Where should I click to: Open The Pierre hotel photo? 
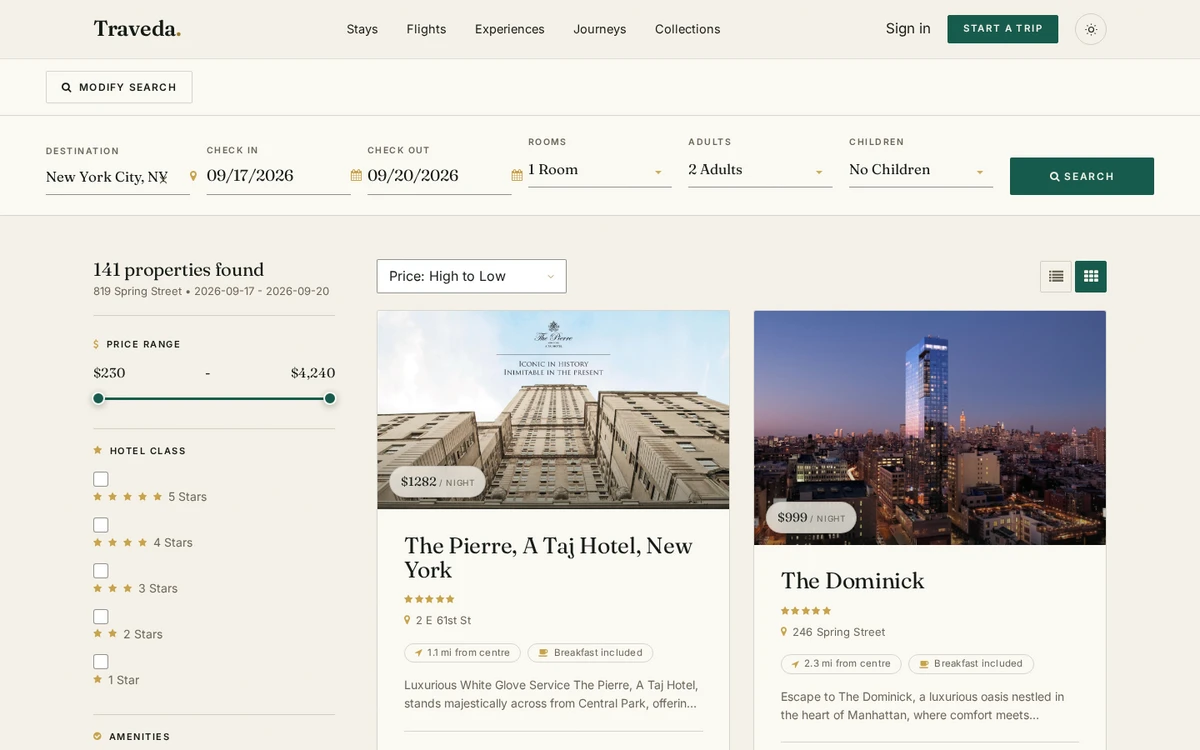(x=553, y=410)
